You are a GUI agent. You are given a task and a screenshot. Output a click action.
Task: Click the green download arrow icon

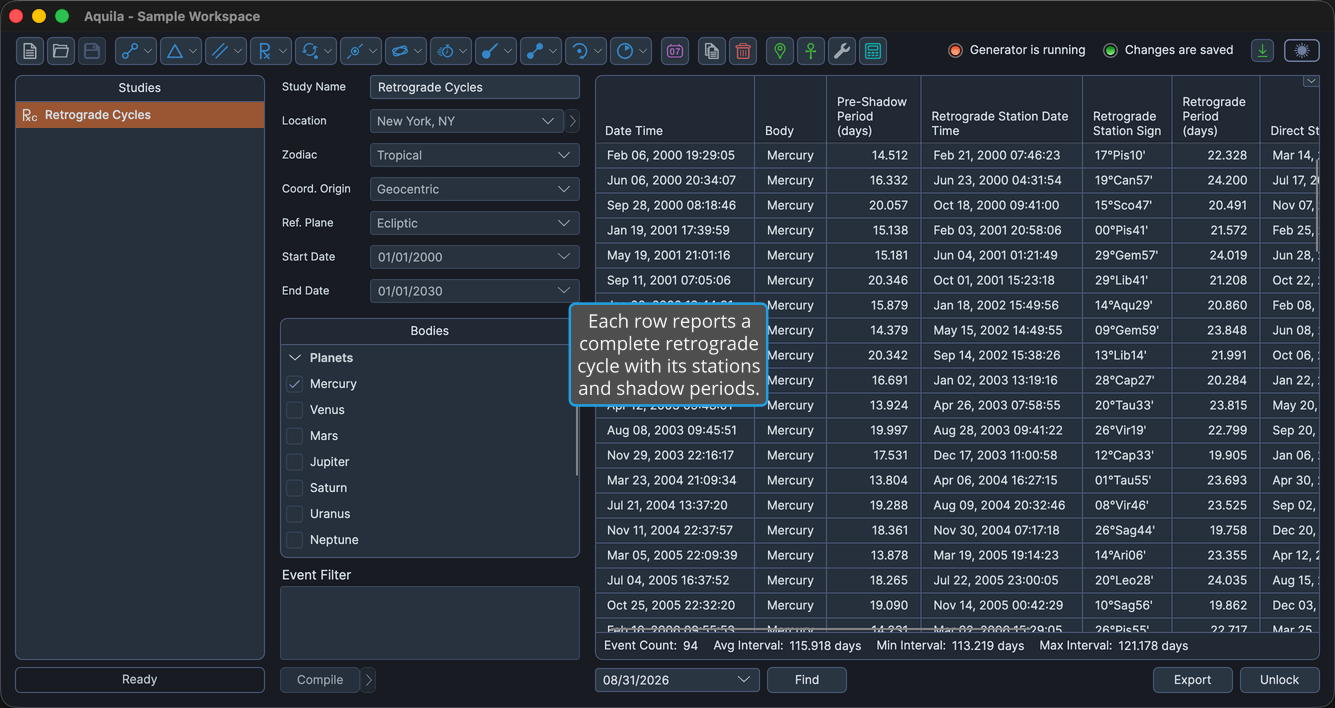1262,51
